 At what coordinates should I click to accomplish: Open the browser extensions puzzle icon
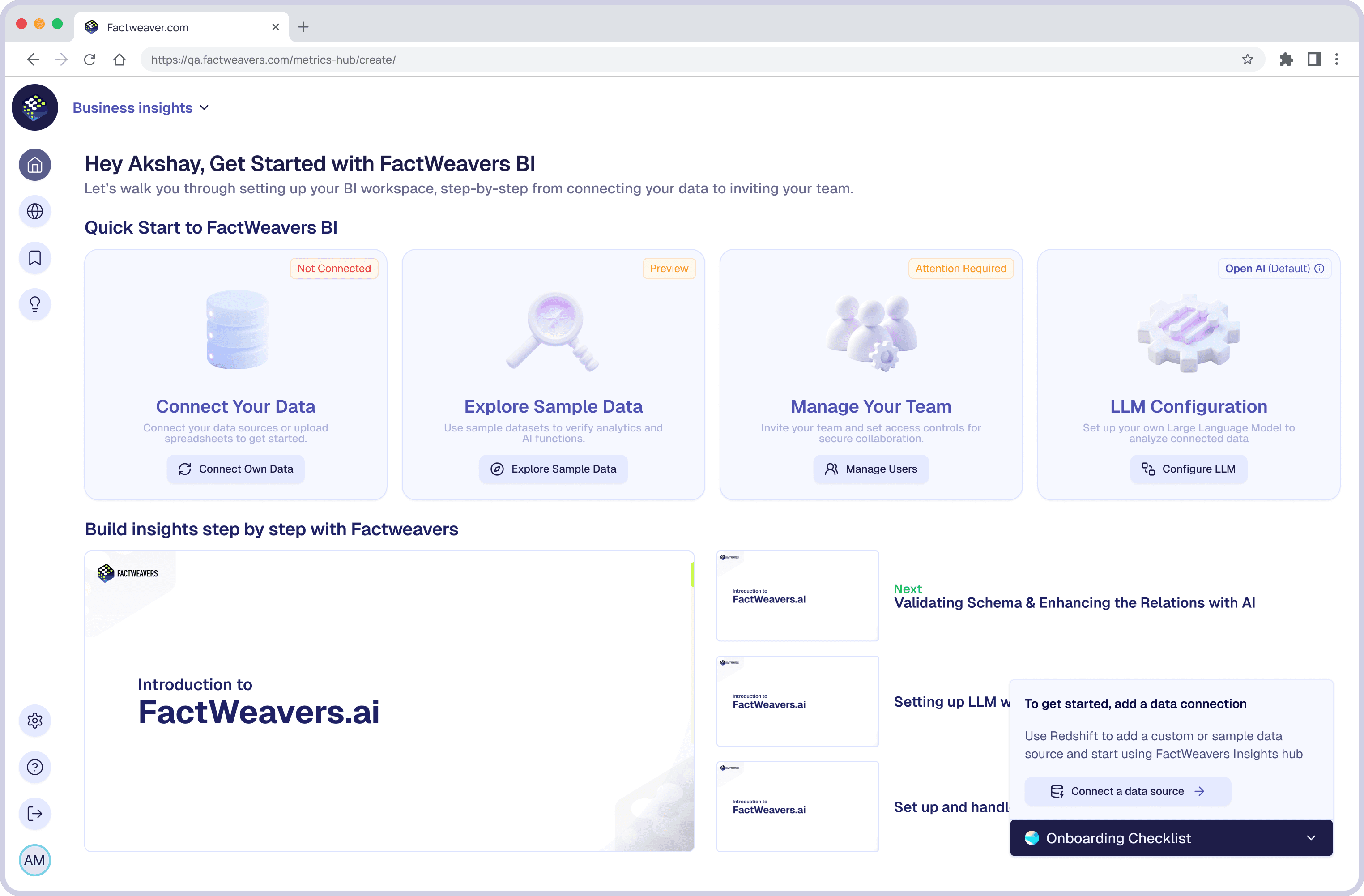[1286, 59]
